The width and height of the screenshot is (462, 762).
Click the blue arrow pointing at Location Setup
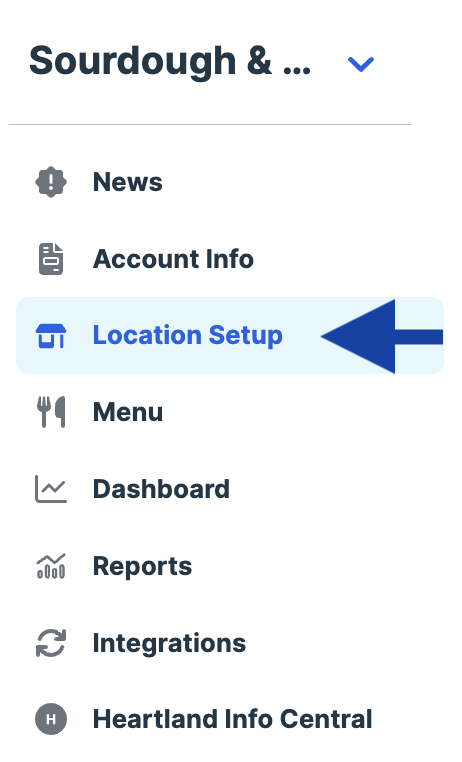click(x=382, y=336)
